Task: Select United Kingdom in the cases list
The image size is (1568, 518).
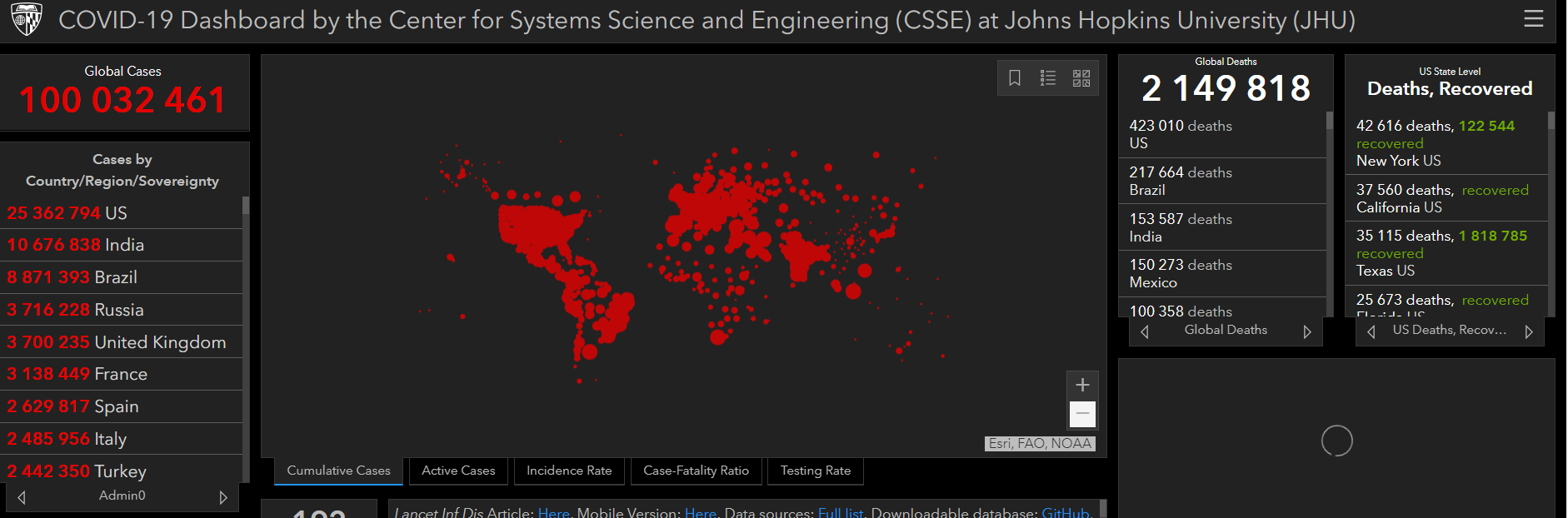Action: (x=122, y=342)
